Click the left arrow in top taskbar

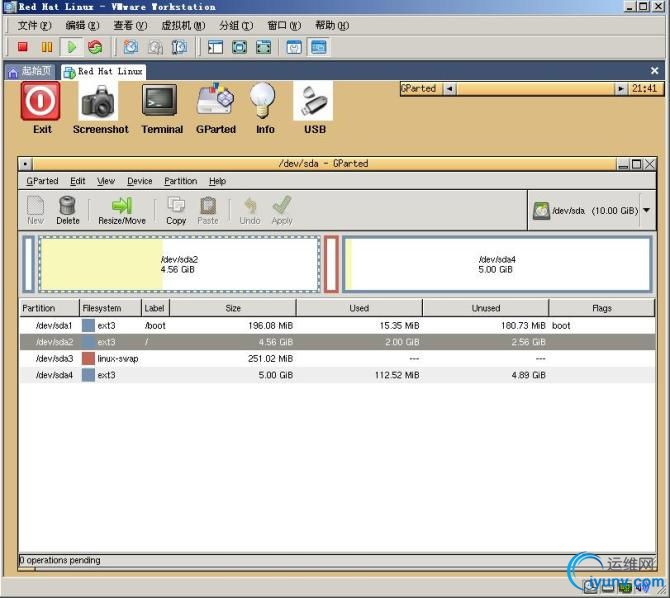pos(449,89)
